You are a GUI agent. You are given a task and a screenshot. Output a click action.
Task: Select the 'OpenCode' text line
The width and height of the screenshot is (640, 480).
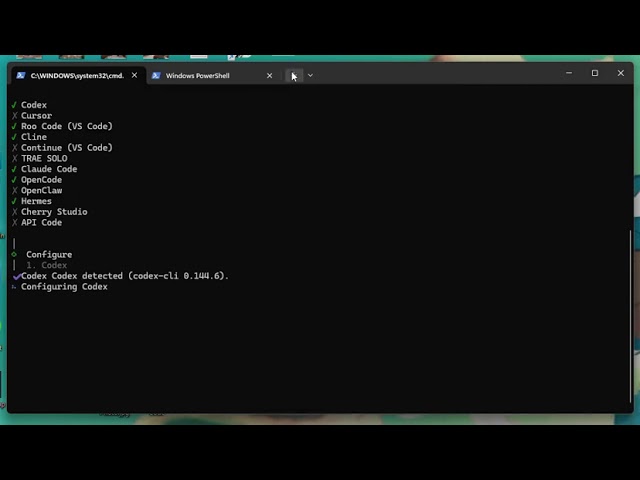41,180
